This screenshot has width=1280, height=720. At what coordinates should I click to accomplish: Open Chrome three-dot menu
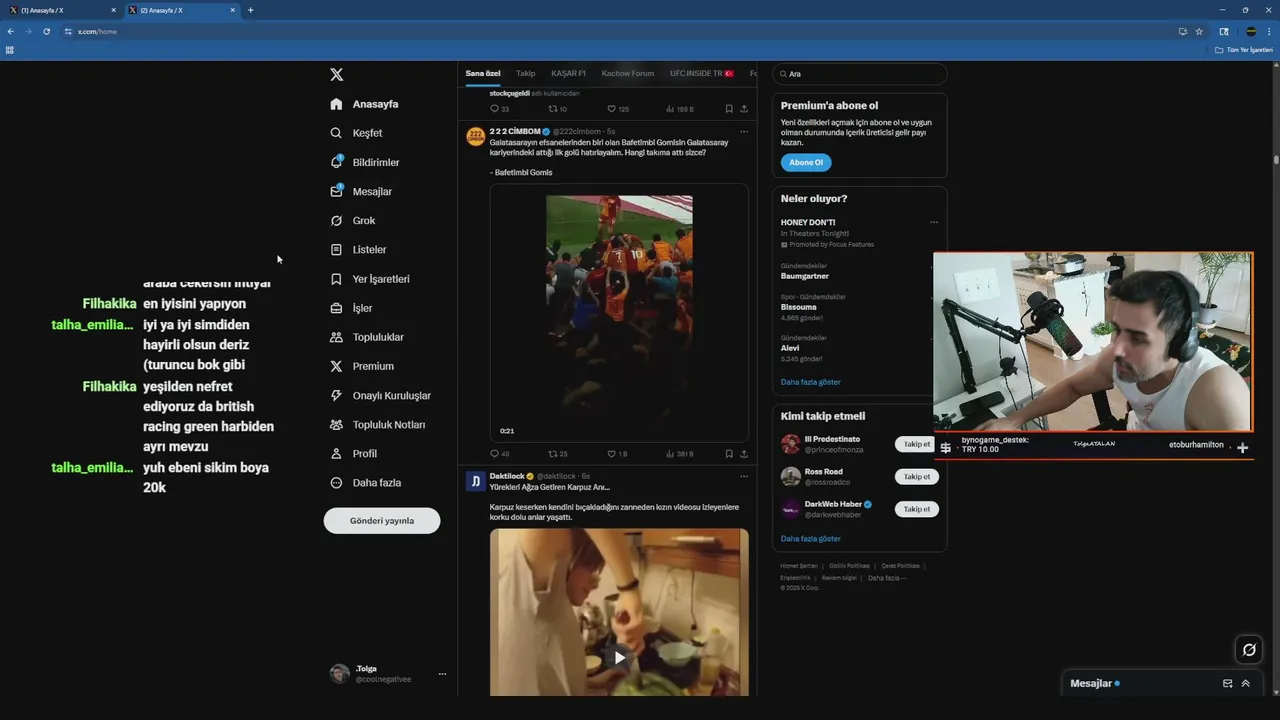(x=1269, y=31)
